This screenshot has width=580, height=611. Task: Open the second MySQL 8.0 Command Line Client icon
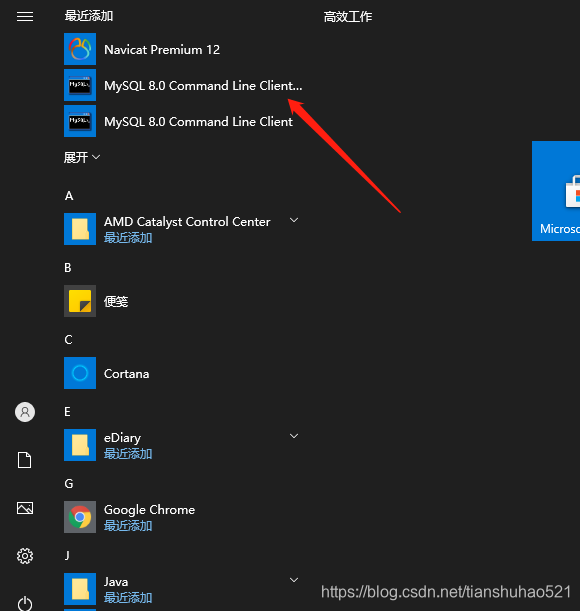(x=80, y=121)
